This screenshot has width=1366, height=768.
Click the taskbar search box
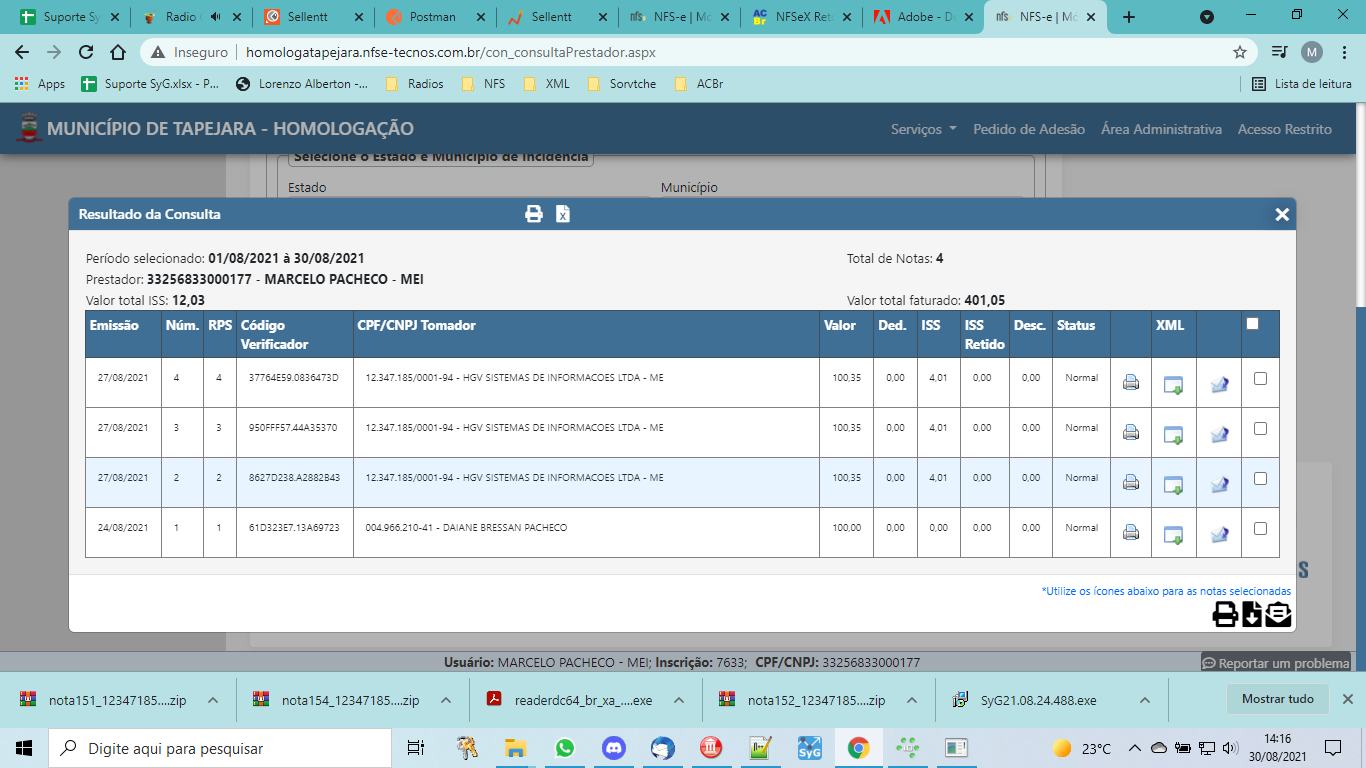pos(220,748)
